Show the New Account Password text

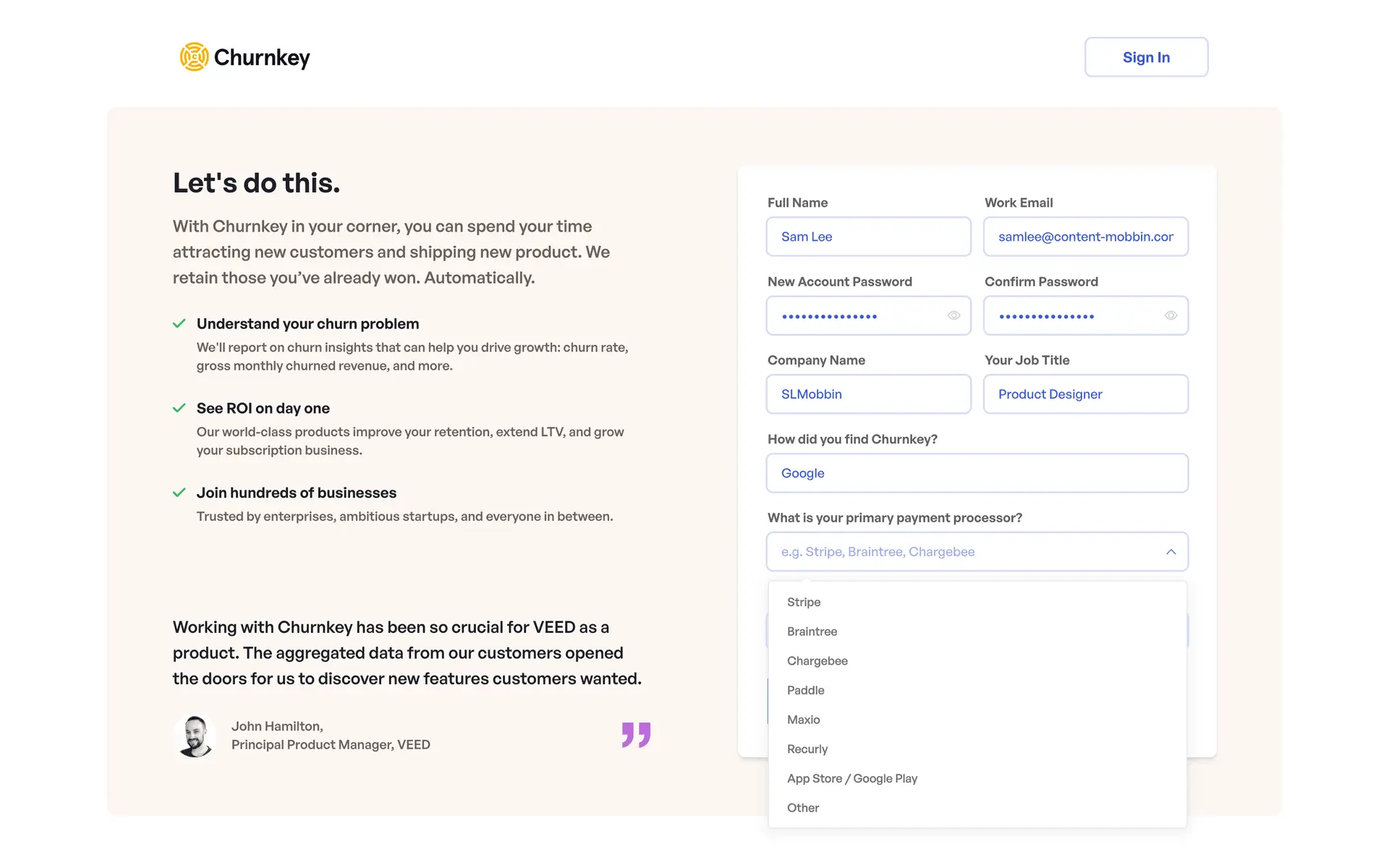[x=953, y=315]
